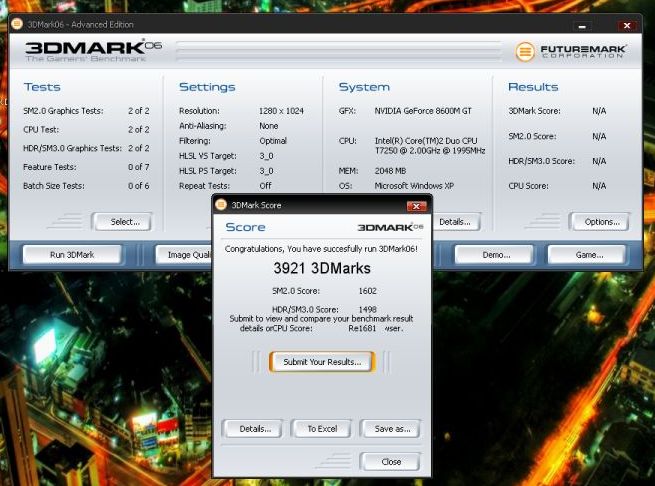Click the SM2.0 Score value 1602

click(x=368, y=291)
